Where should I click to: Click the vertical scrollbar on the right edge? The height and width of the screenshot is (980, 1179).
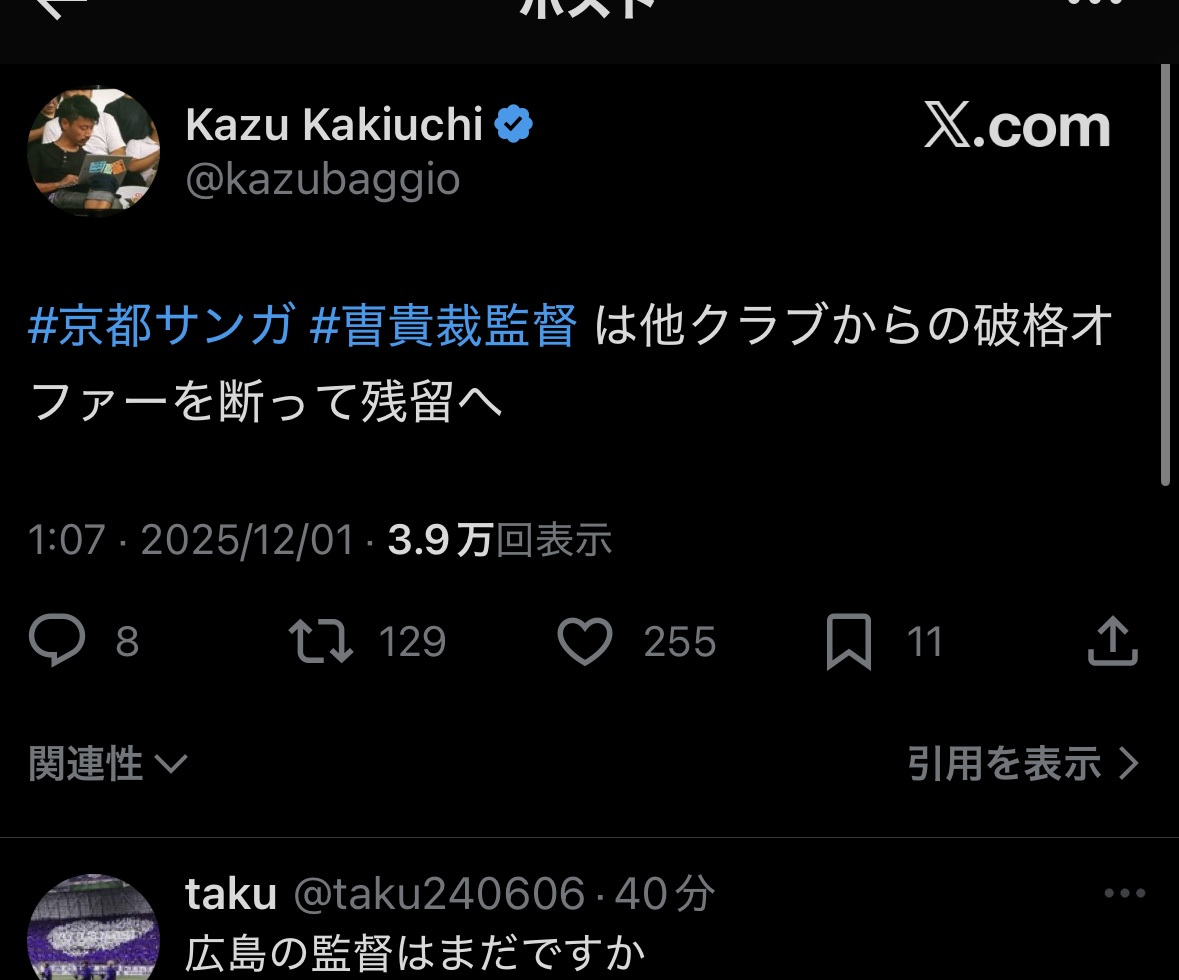point(1165,275)
